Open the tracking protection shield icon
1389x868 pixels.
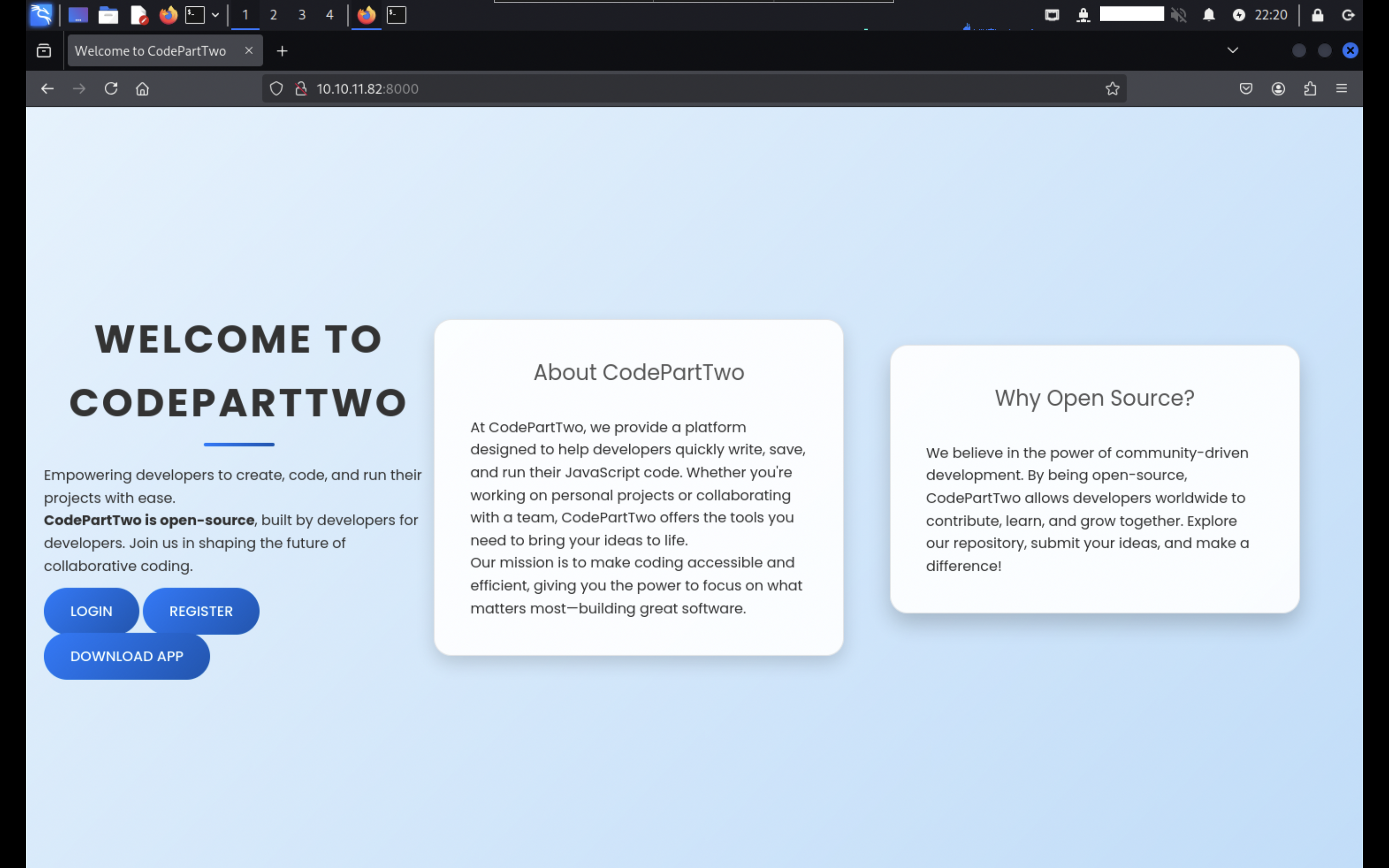tap(276, 88)
